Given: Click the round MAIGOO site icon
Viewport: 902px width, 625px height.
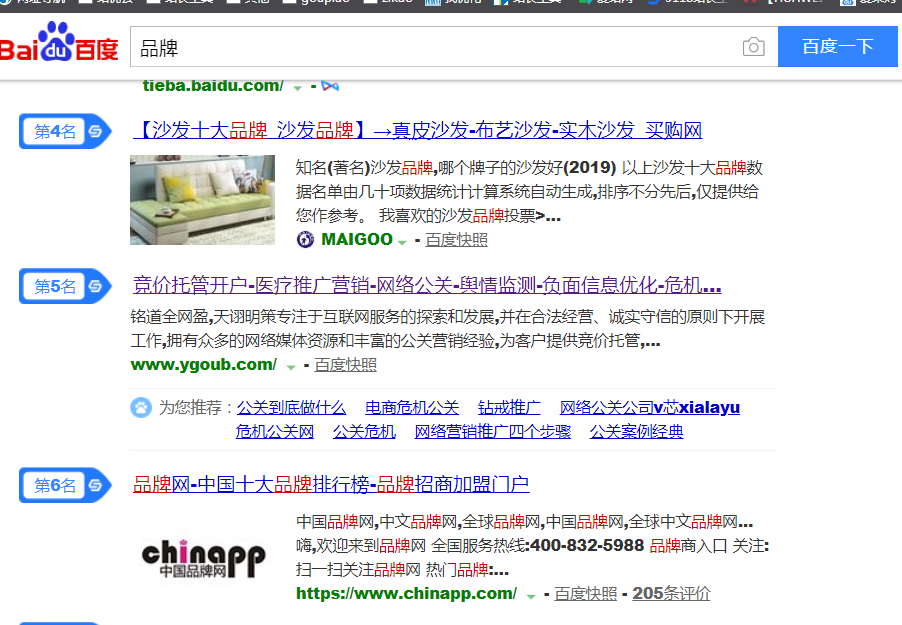Looking at the screenshot, I should tap(305, 239).
